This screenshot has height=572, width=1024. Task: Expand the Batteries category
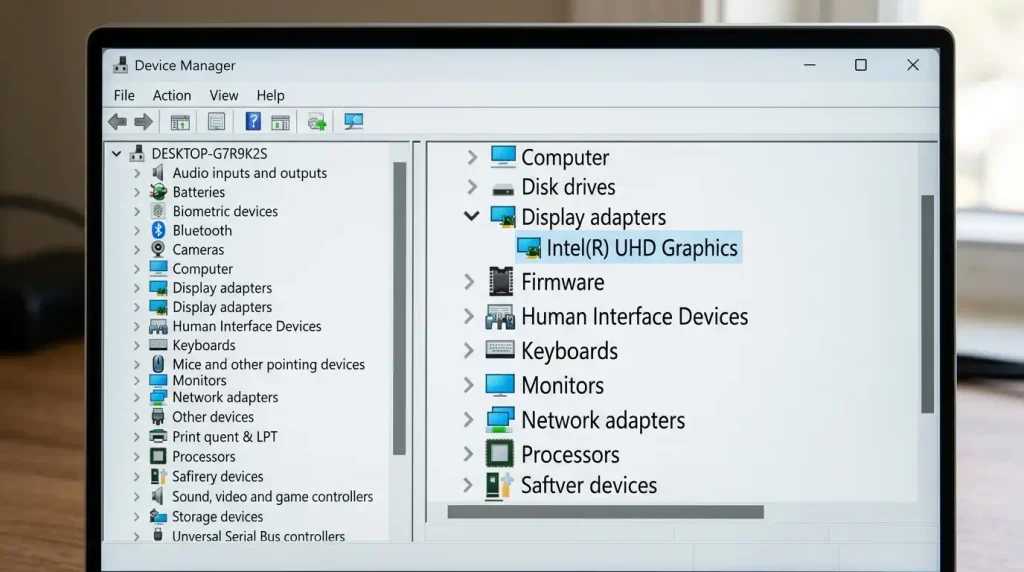[x=136, y=192]
